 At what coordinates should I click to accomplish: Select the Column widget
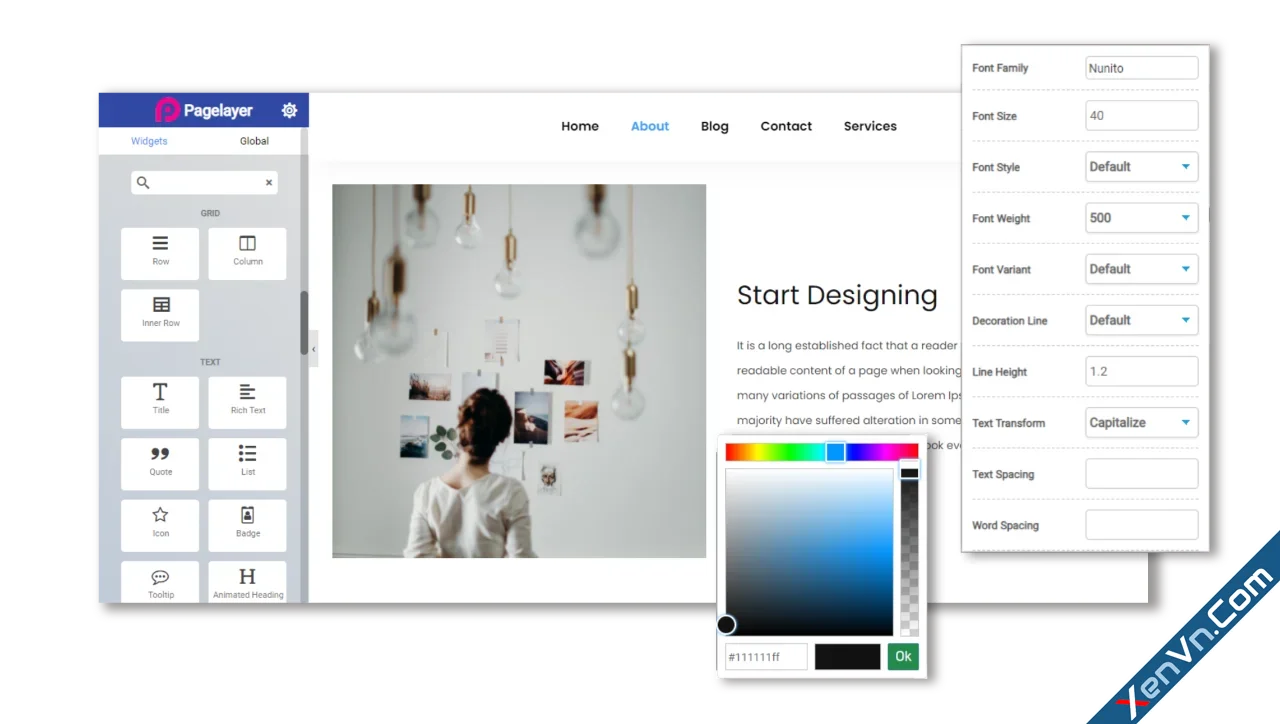point(247,253)
